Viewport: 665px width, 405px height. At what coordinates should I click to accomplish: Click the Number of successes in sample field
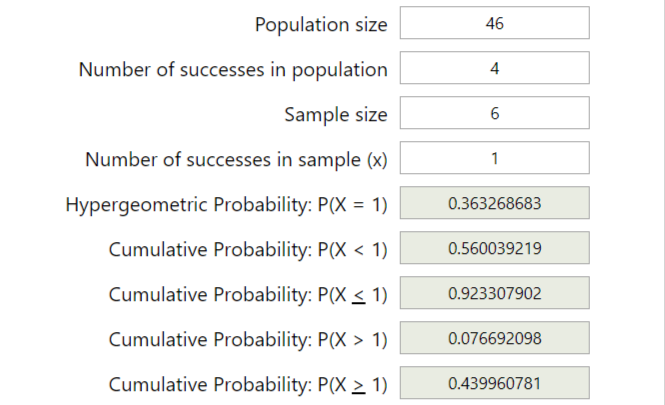[494, 159]
